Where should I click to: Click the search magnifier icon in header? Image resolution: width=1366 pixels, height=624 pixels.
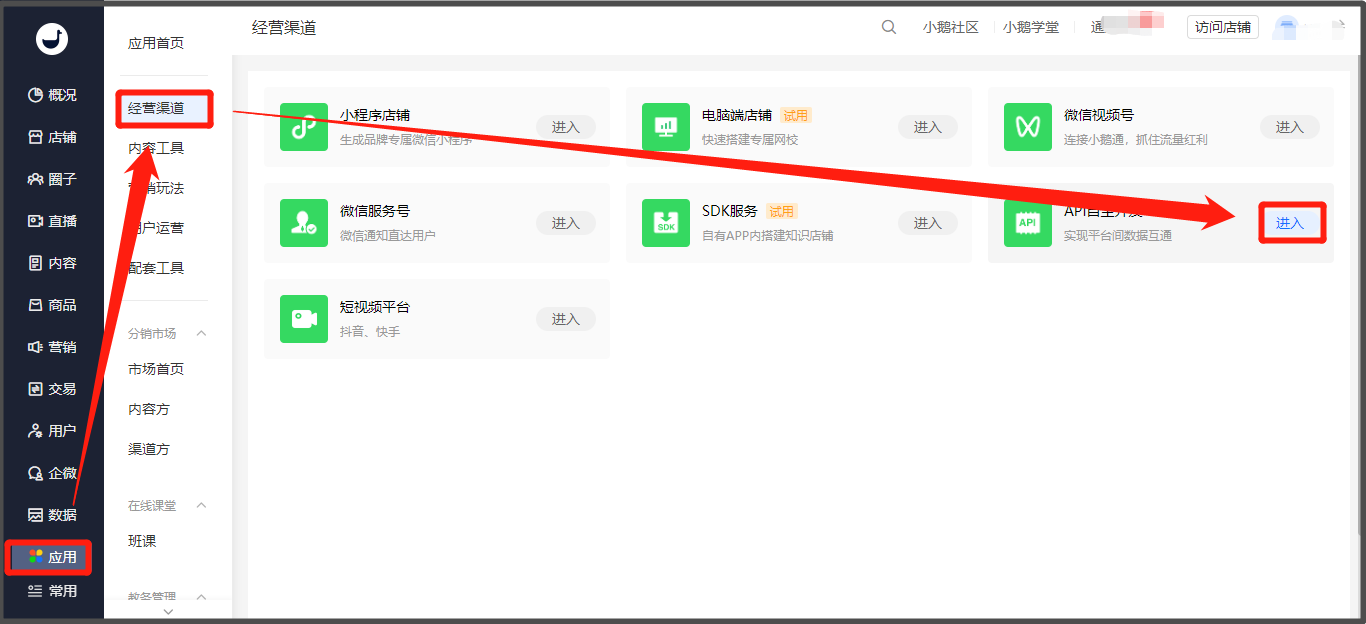tap(889, 27)
